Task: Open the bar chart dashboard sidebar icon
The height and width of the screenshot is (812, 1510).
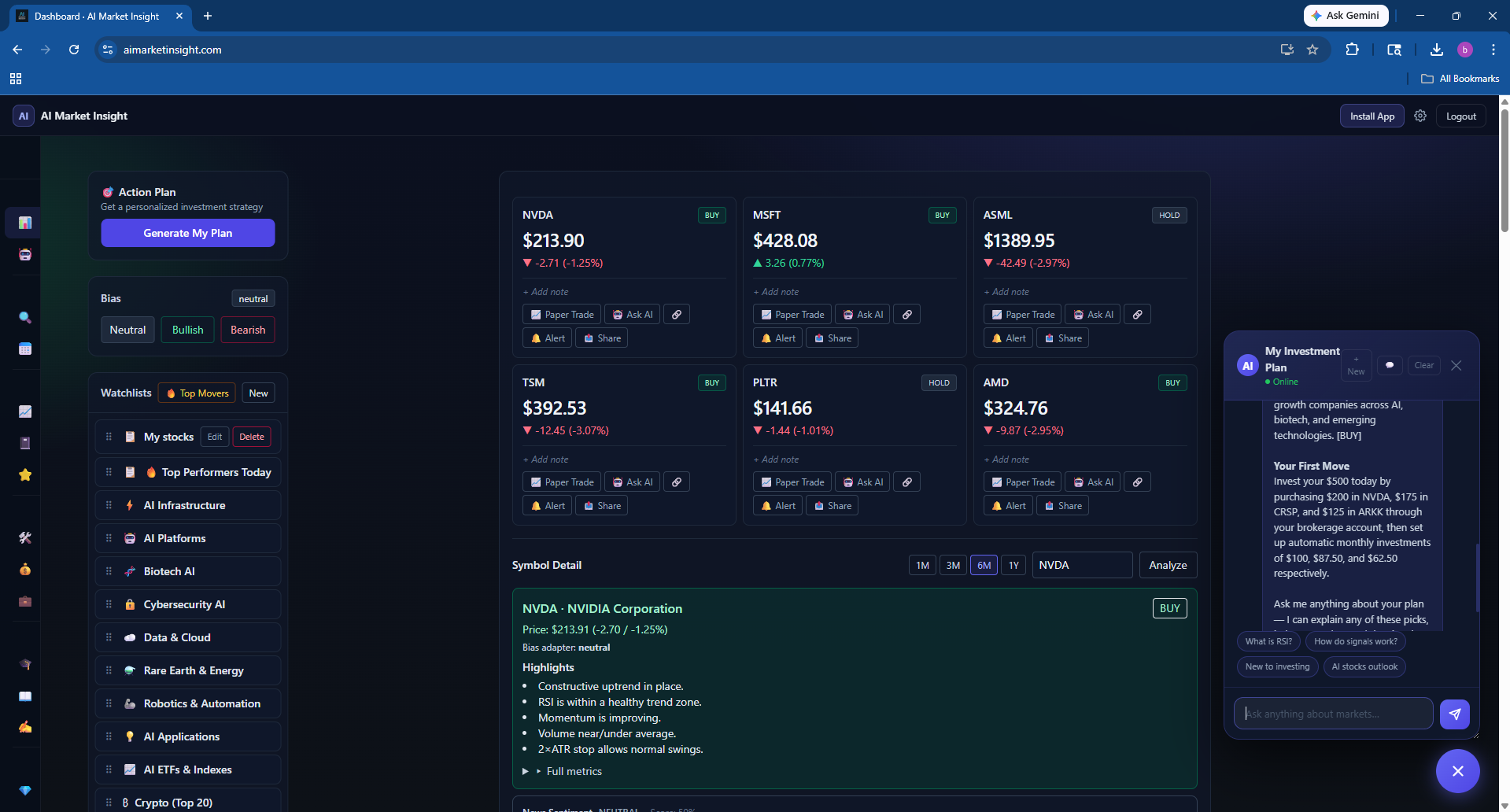Action: coord(25,223)
